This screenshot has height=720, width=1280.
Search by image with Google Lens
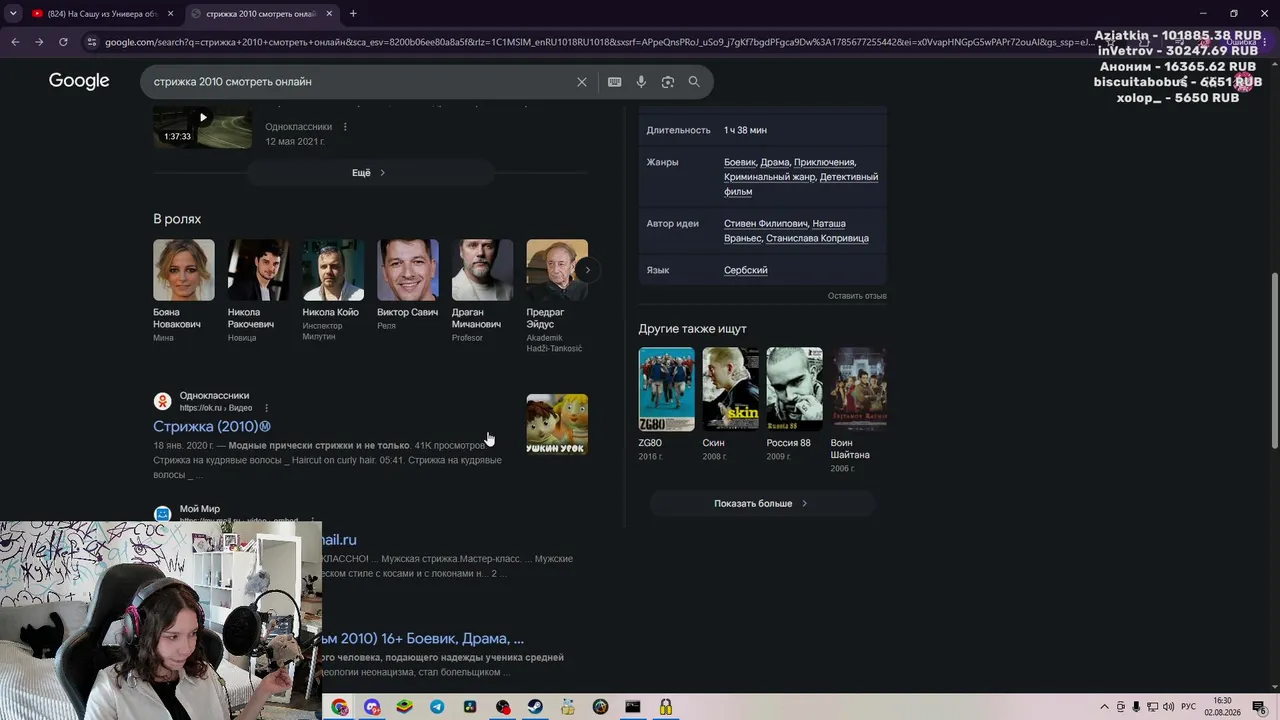[668, 82]
